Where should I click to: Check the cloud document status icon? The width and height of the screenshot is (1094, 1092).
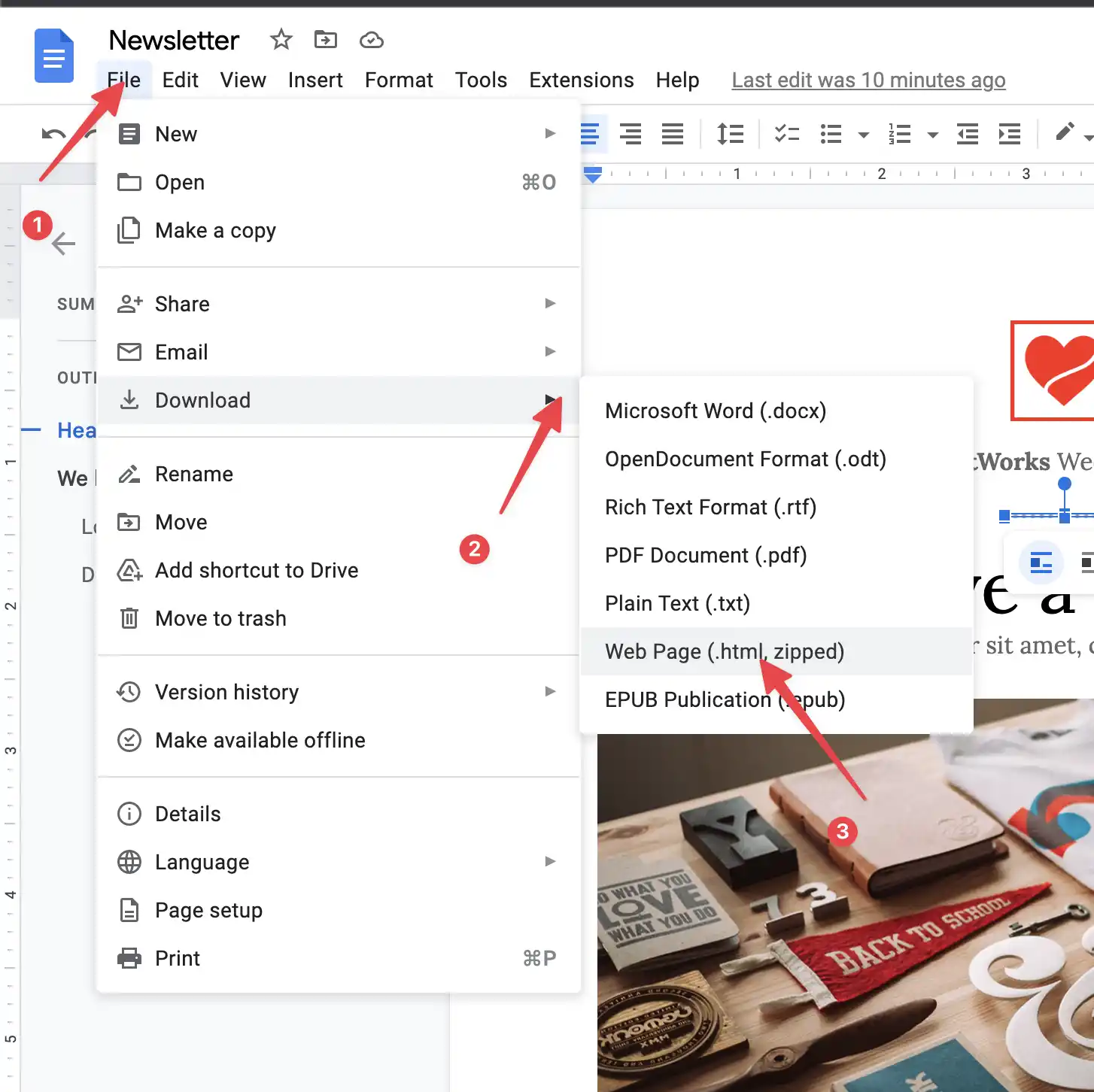coord(372,40)
